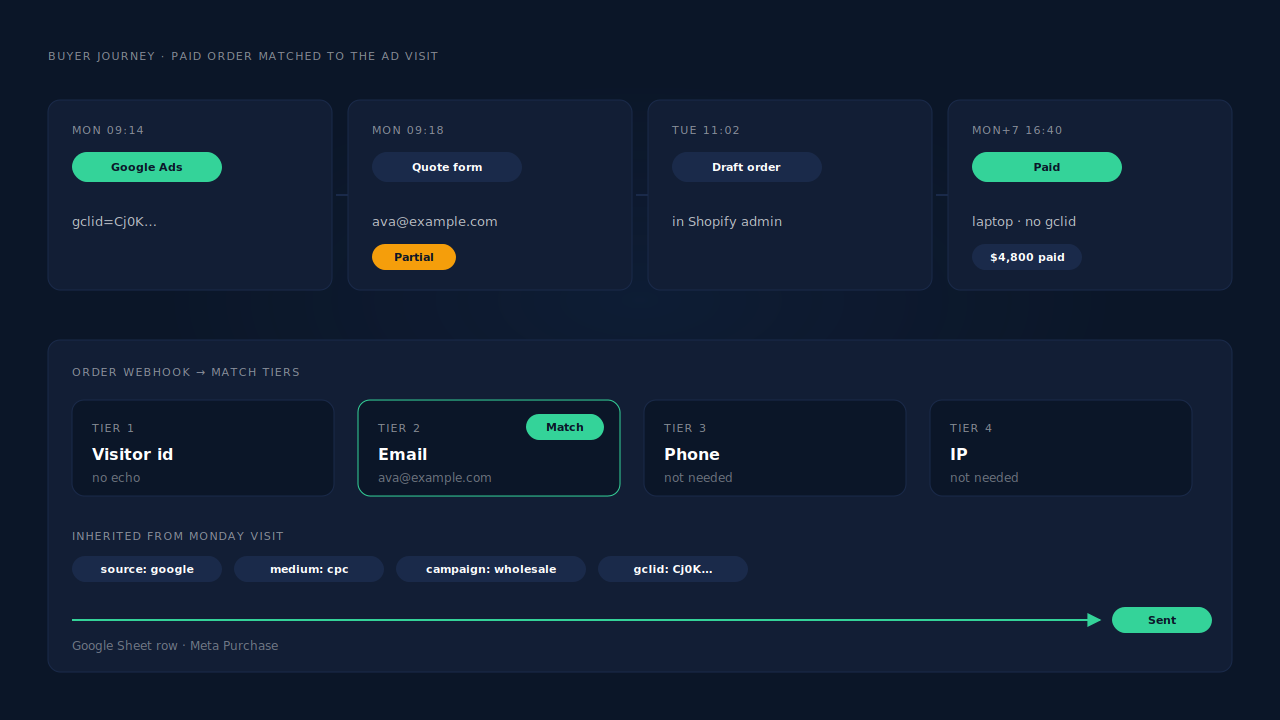
Task: Click the TUE 11:02 timestamp
Action: point(706,130)
